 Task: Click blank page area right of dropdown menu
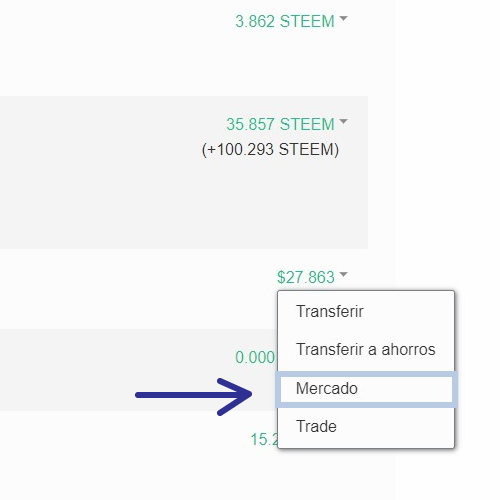[x=478, y=367]
